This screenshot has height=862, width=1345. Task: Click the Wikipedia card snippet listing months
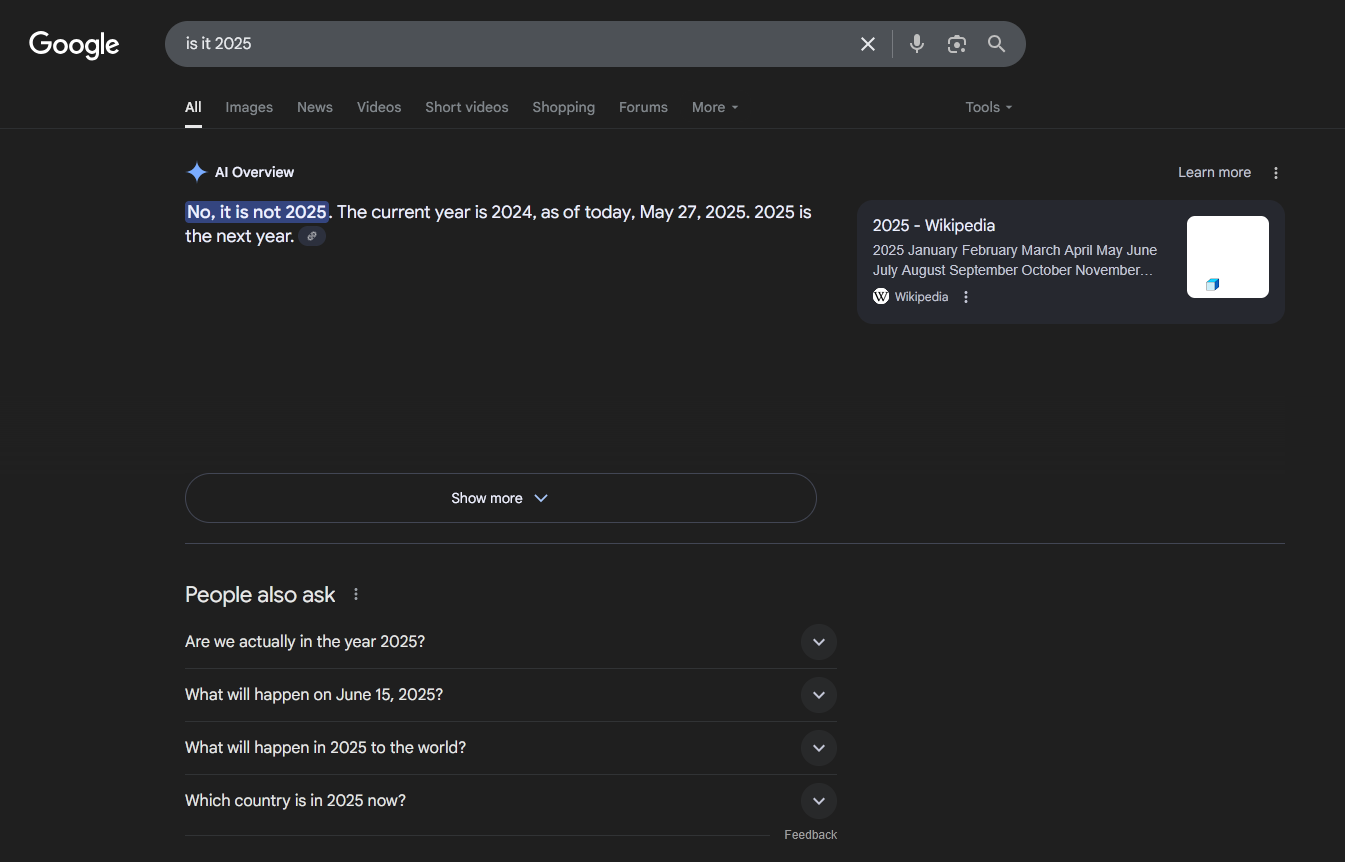(1015, 260)
